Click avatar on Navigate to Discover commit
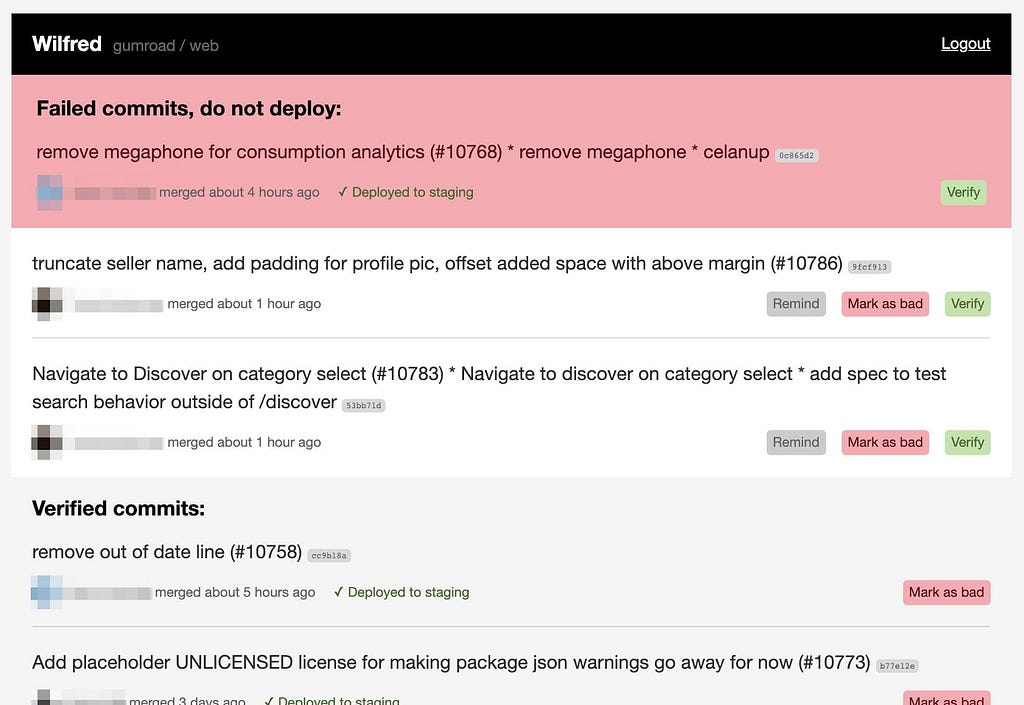1024x705 pixels. pyautogui.click(x=47, y=442)
